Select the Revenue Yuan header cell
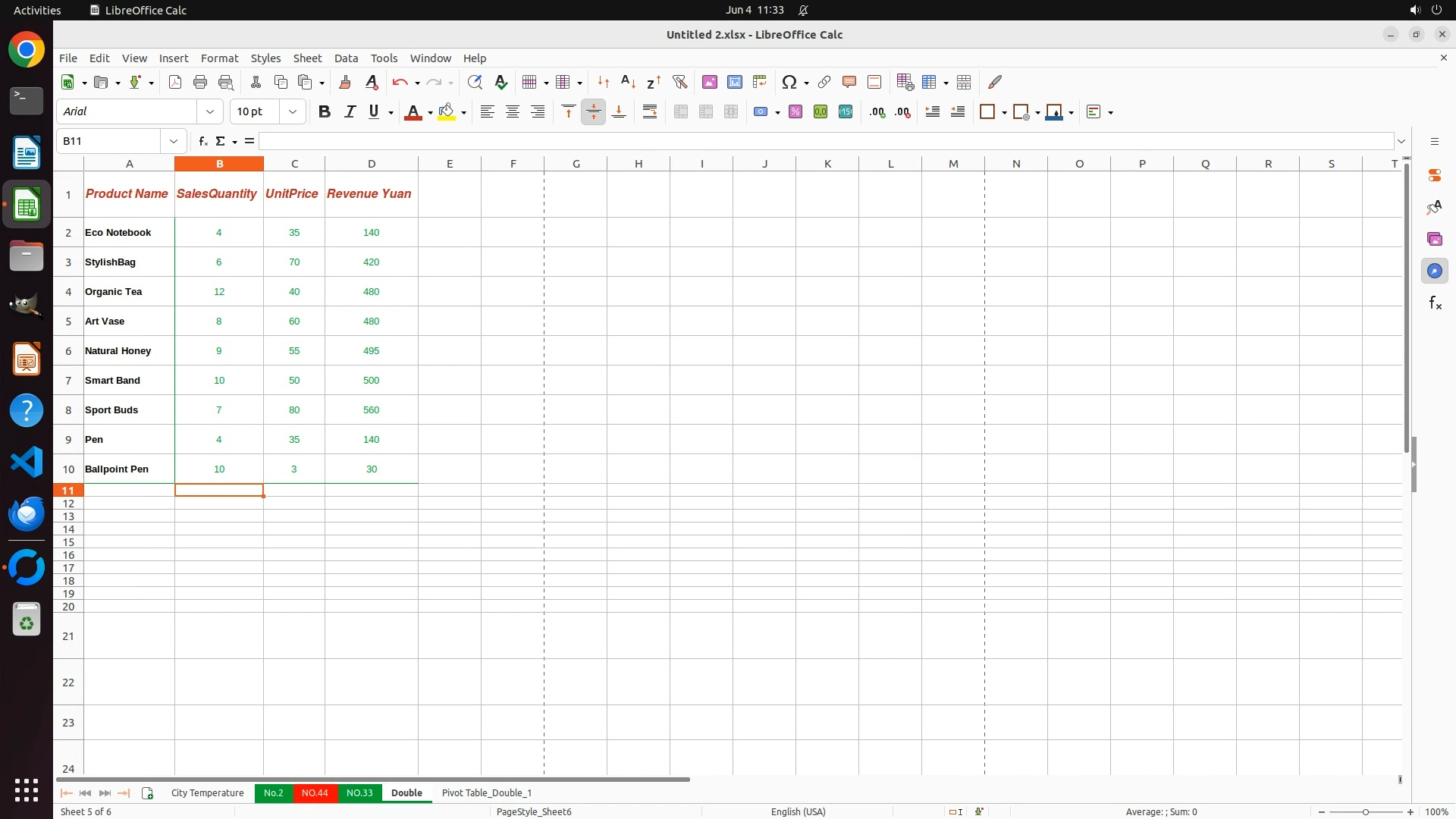Screen dimensions: 1456x819 click(370, 194)
